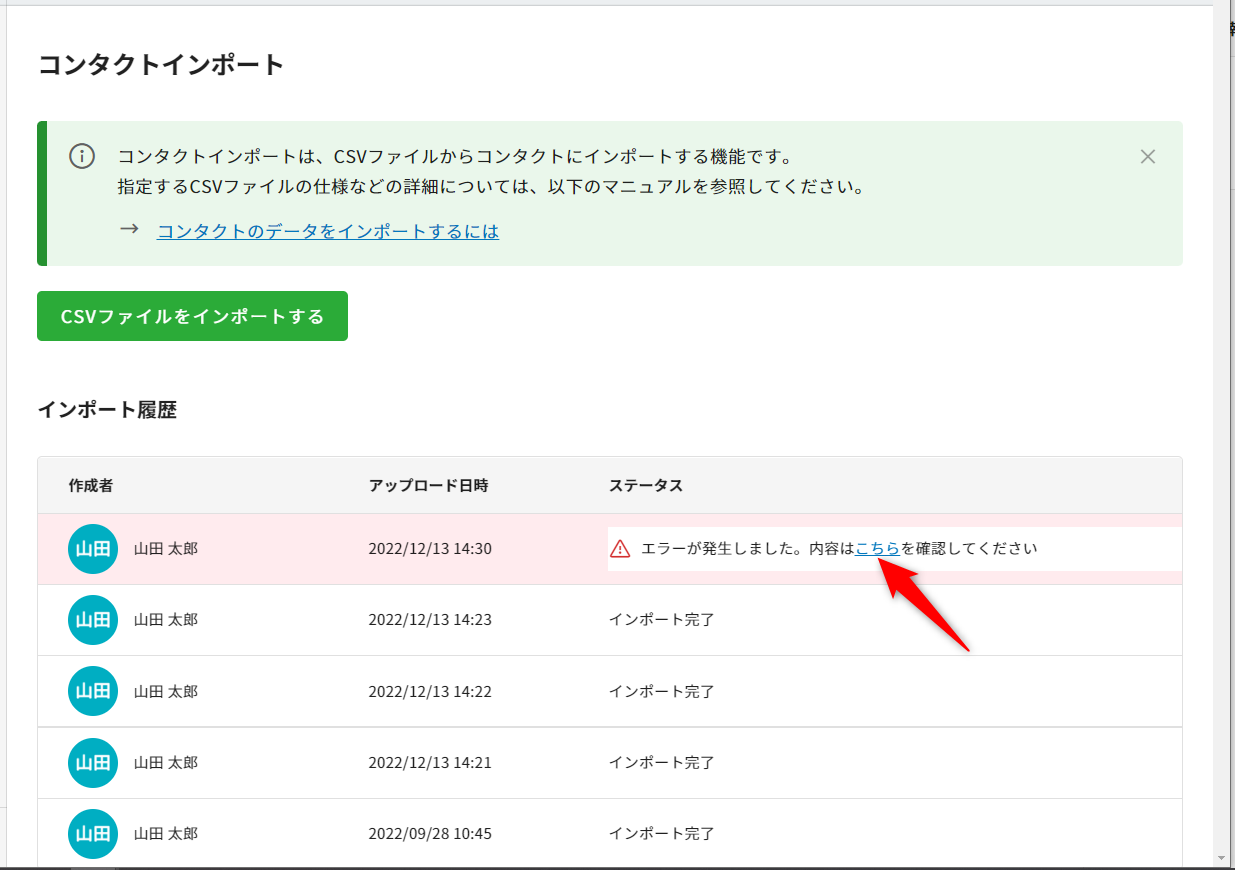Dismiss the green information banner
This screenshot has height=870, width=1235.
1148,156
